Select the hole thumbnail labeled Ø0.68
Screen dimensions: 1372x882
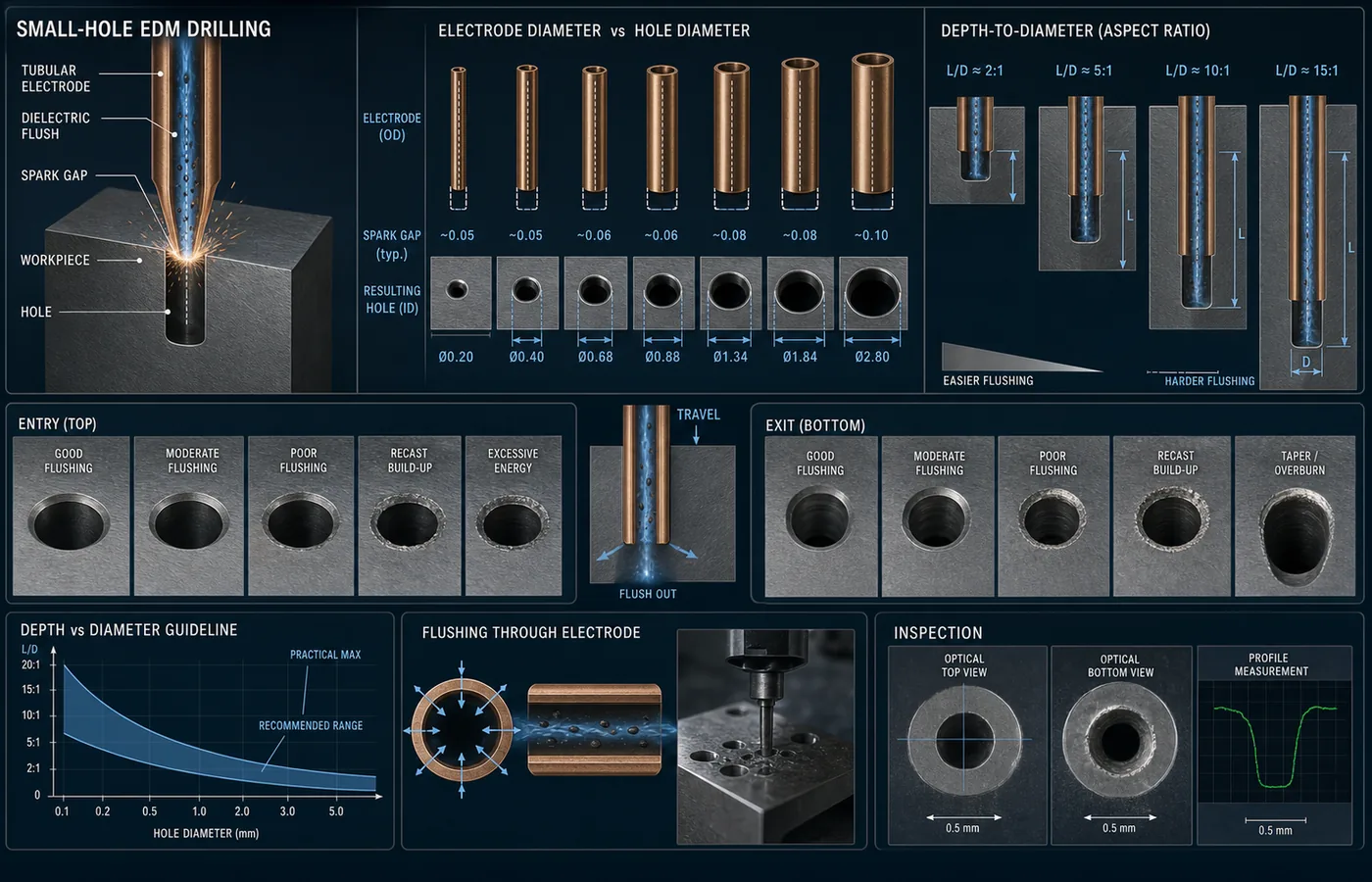tap(595, 293)
